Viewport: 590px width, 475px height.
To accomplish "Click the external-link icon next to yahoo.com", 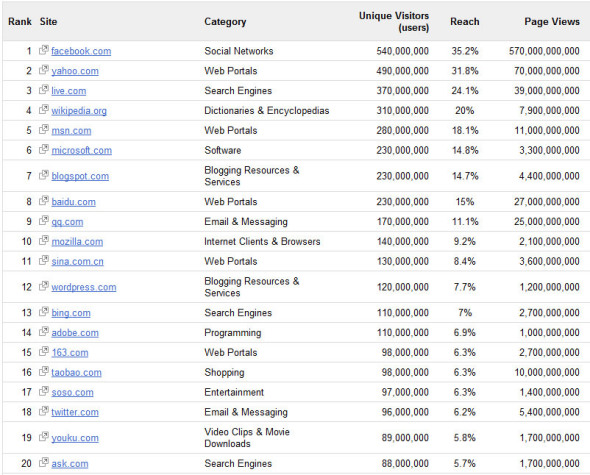I will (44, 70).
